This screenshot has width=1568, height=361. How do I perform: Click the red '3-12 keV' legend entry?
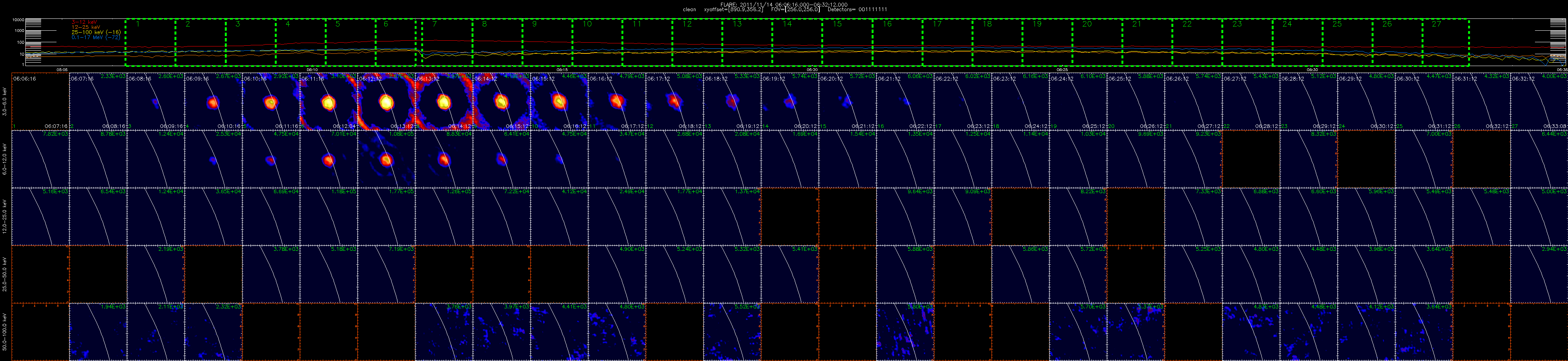(x=84, y=22)
